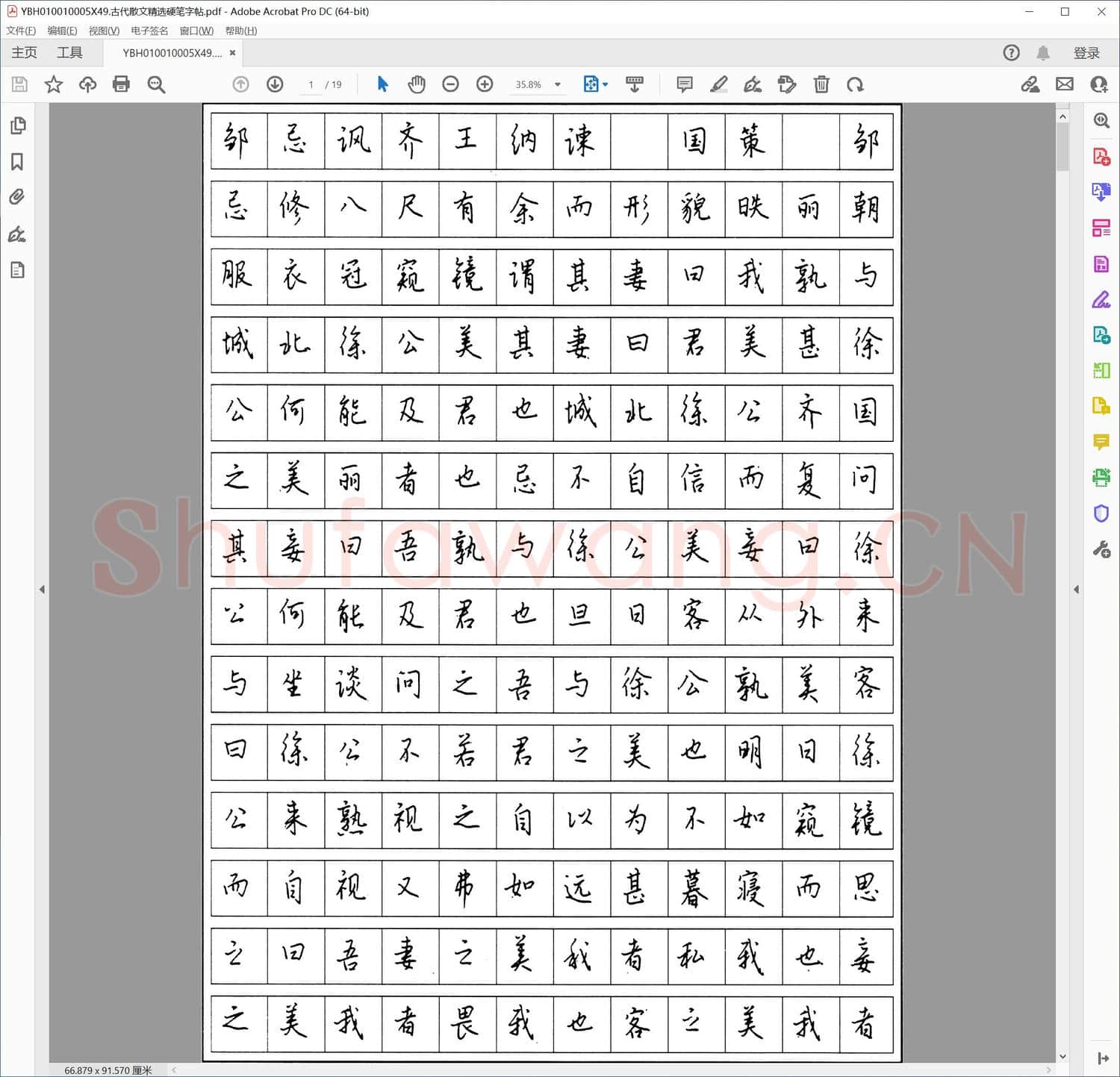1120x1077 pixels.
Task: Open the bookmarks panel
Action: tap(18, 162)
